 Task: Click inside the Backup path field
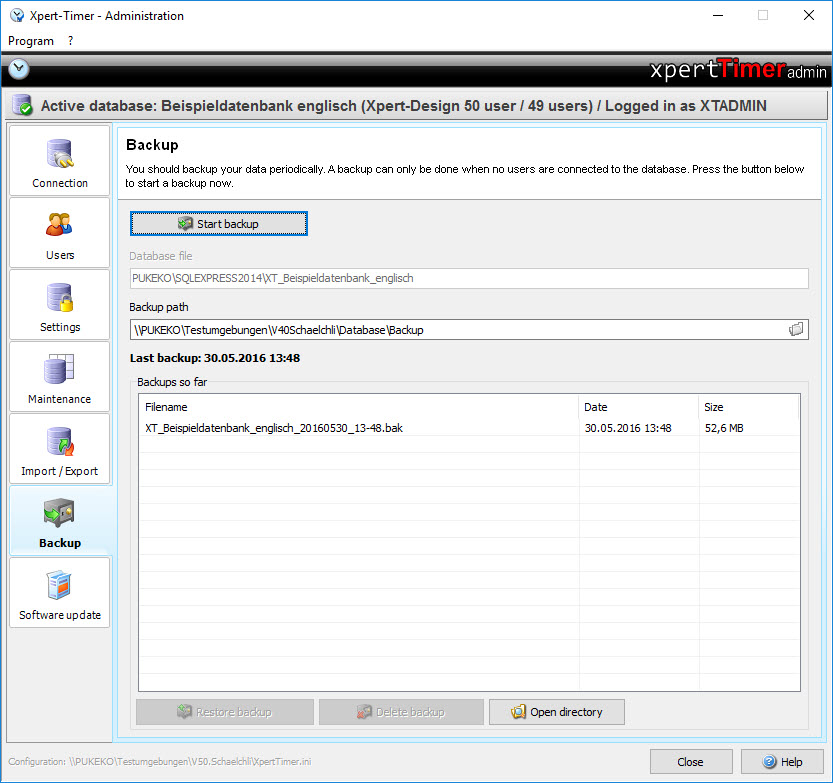point(450,329)
